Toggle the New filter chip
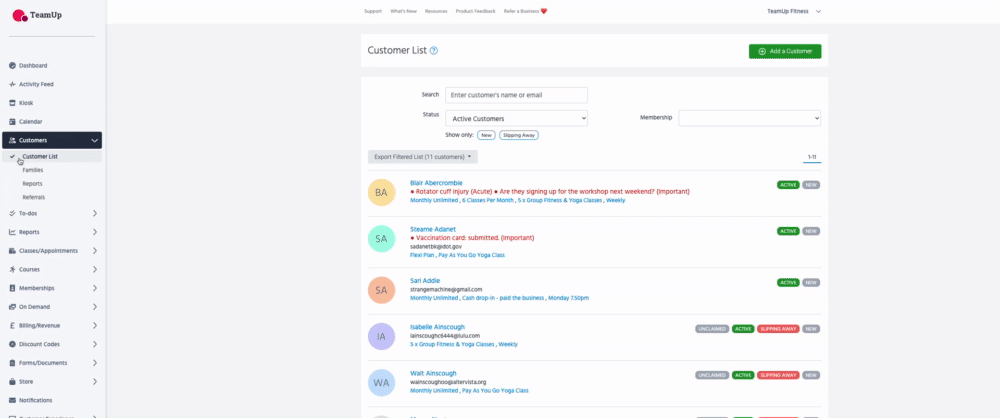Viewport: 1000px width, 418px height. [x=486, y=134]
